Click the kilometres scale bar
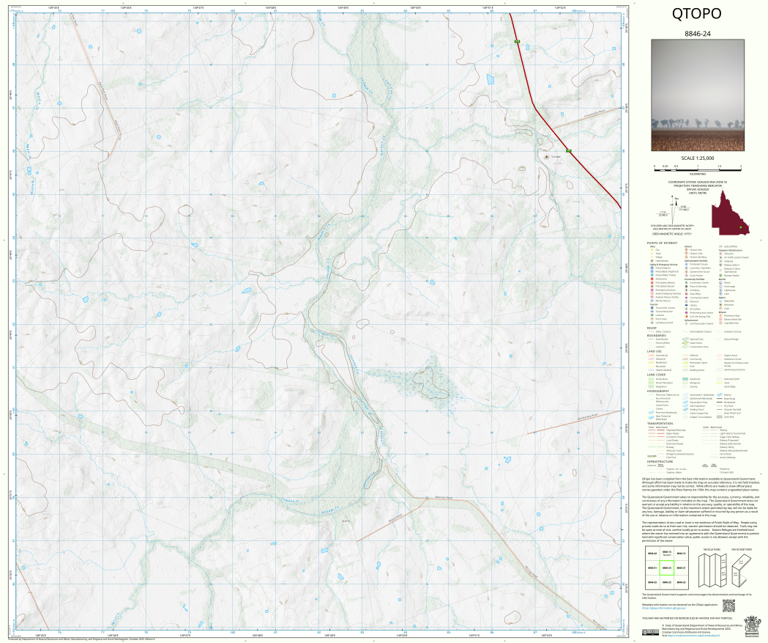The image size is (768, 643). pyautogui.click(x=697, y=168)
